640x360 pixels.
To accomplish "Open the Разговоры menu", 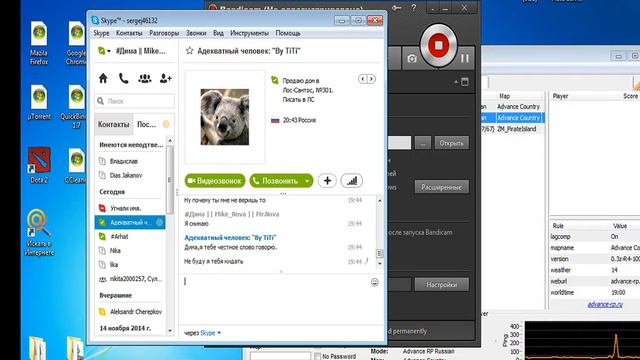I will pos(164,33).
